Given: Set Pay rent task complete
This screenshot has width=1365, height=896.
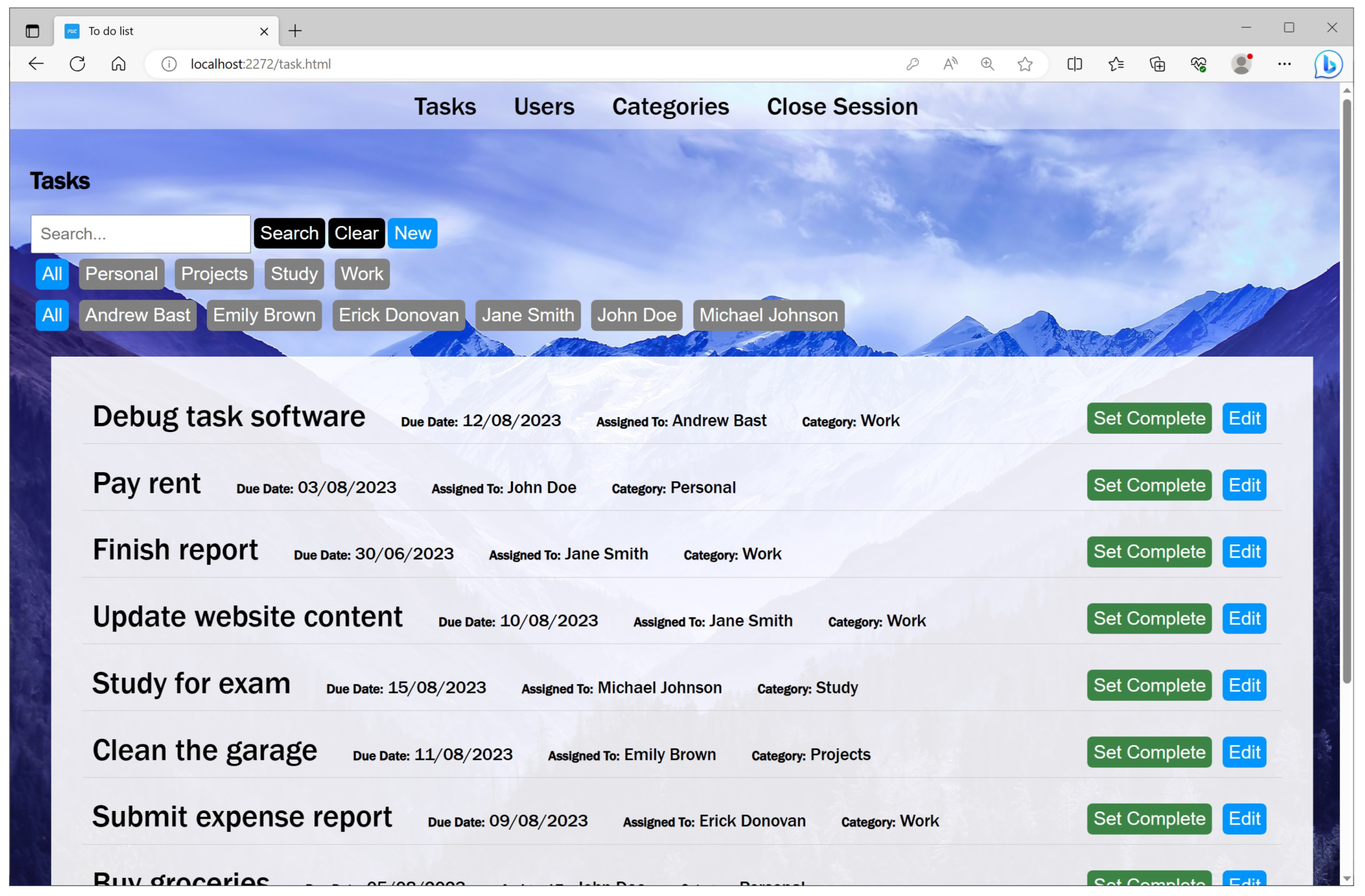Looking at the screenshot, I should 1148,485.
